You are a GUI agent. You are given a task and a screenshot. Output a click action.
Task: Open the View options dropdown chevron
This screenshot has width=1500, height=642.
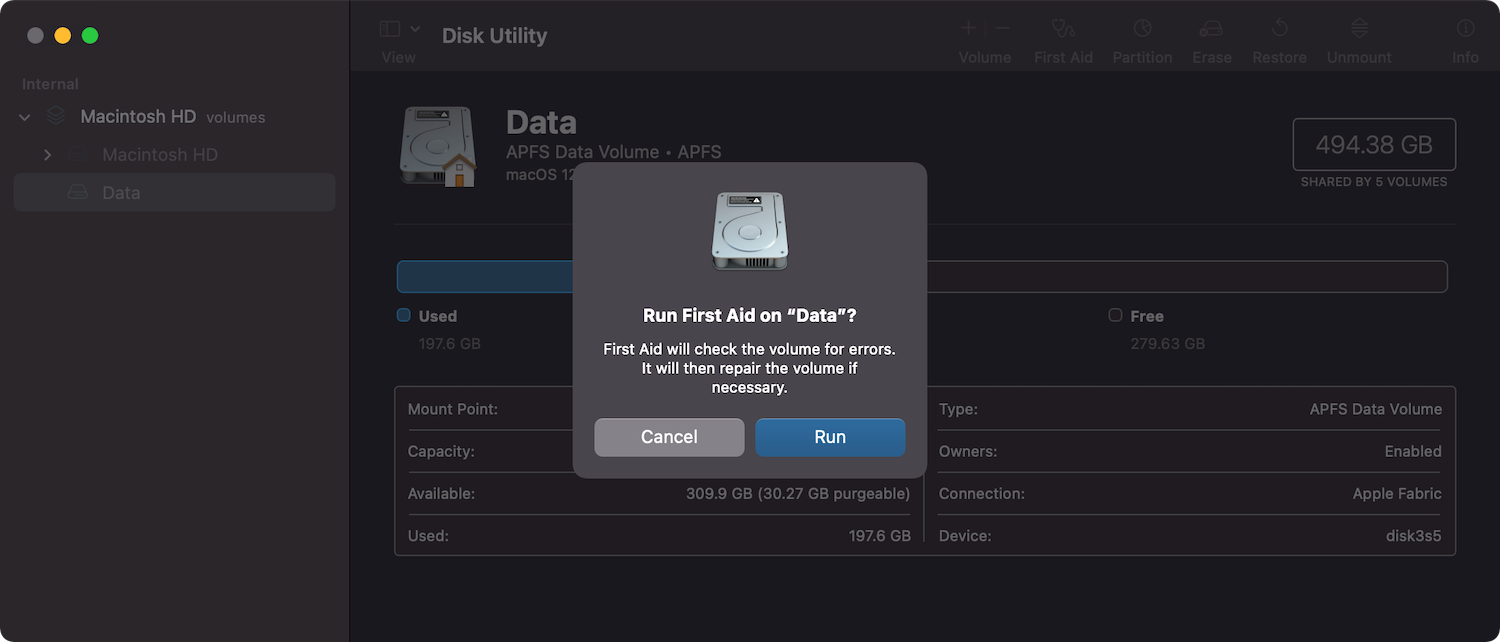(413, 28)
